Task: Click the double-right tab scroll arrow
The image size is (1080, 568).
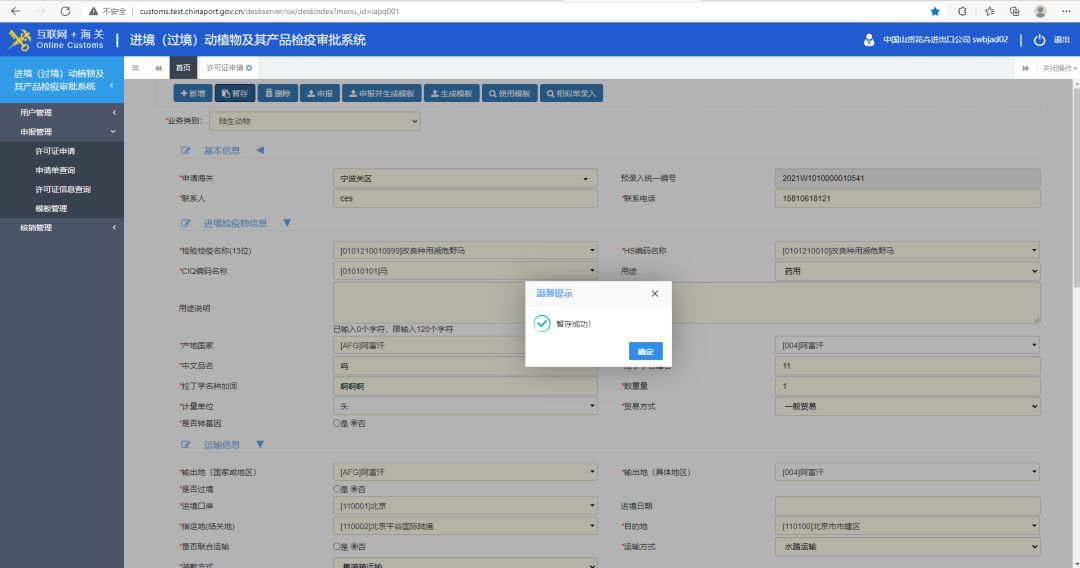Action: 1026,68
